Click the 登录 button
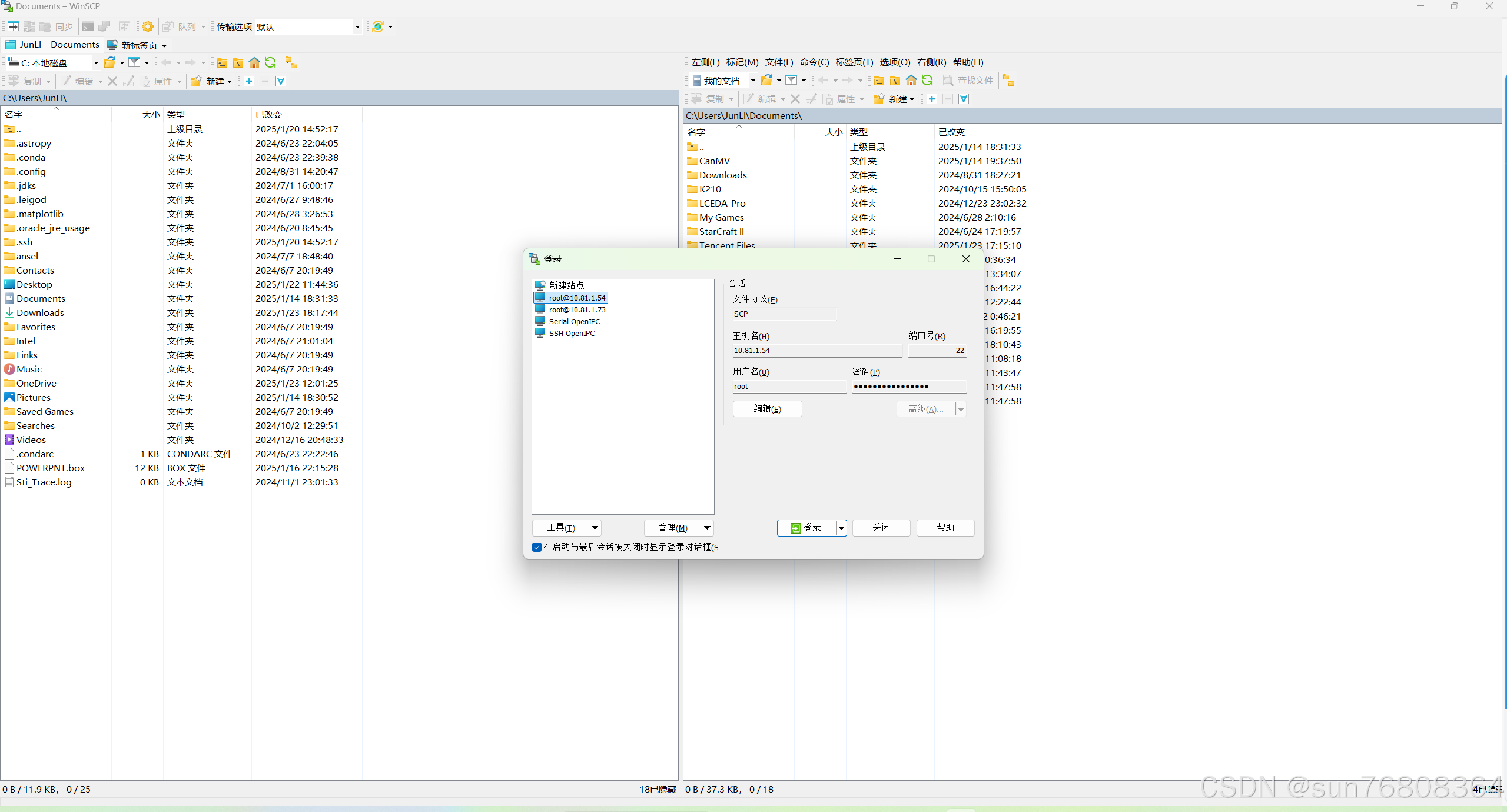The width and height of the screenshot is (1507, 812). [x=806, y=528]
